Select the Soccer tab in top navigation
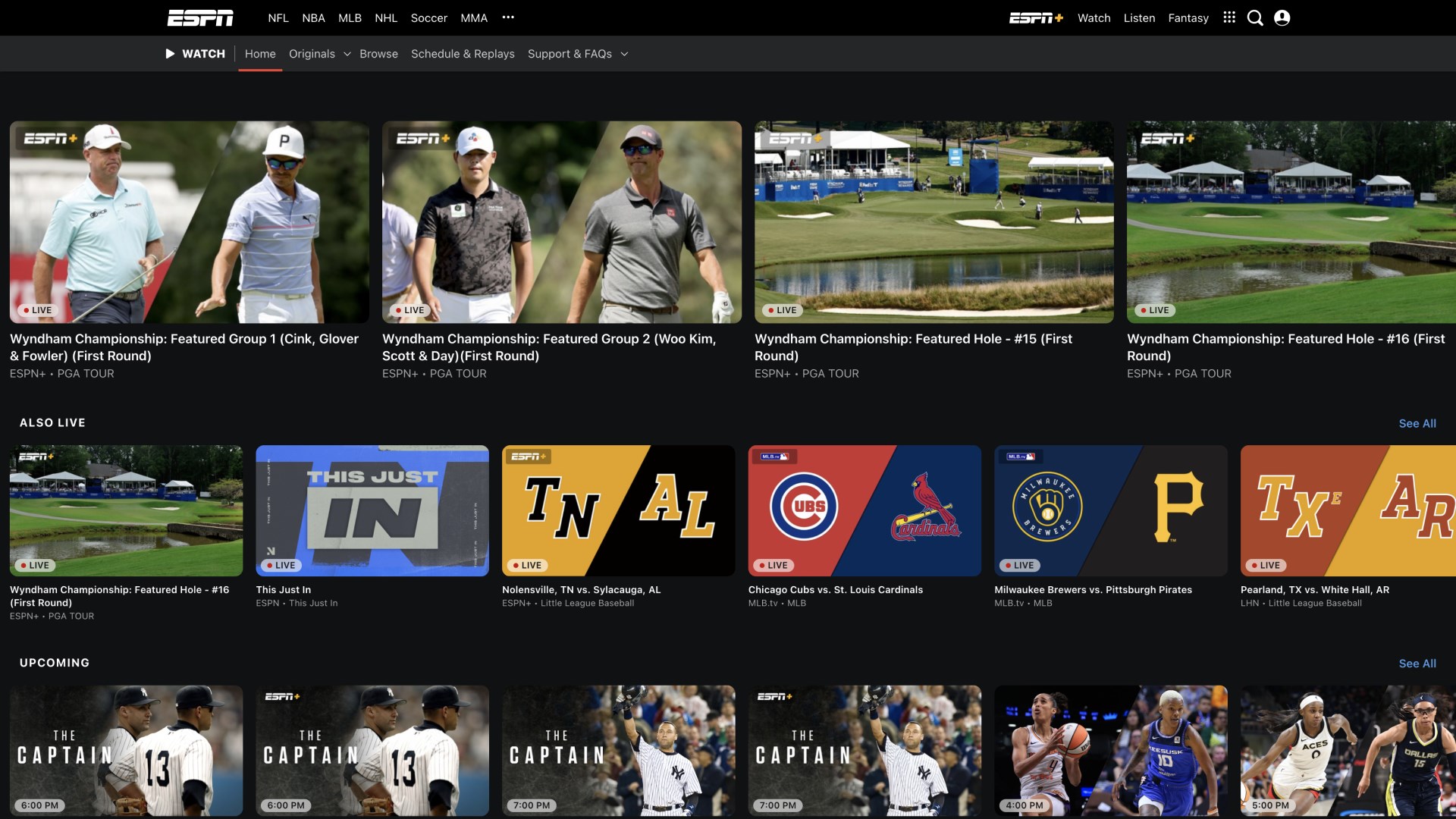Image resolution: width=1456 pixels, height=819 pixels. (428, 18)
